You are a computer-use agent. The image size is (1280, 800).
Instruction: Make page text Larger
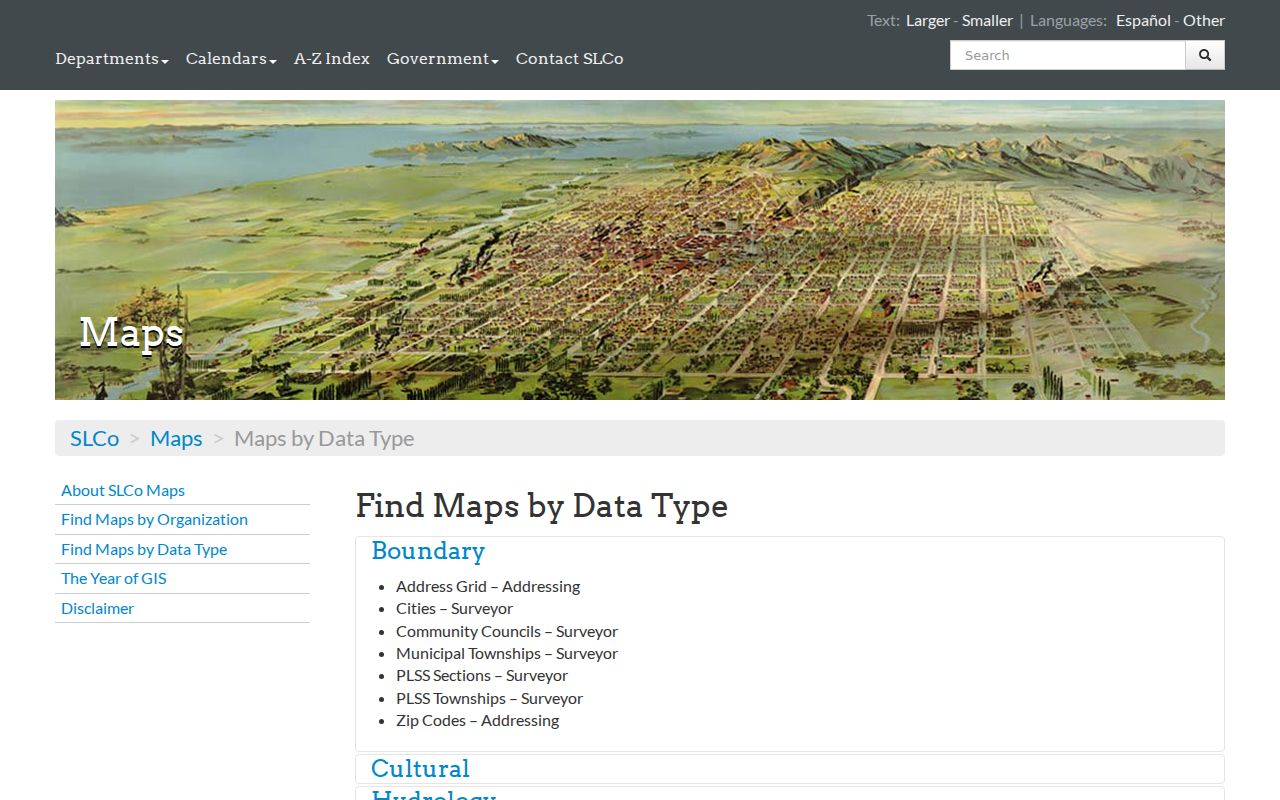928,20
